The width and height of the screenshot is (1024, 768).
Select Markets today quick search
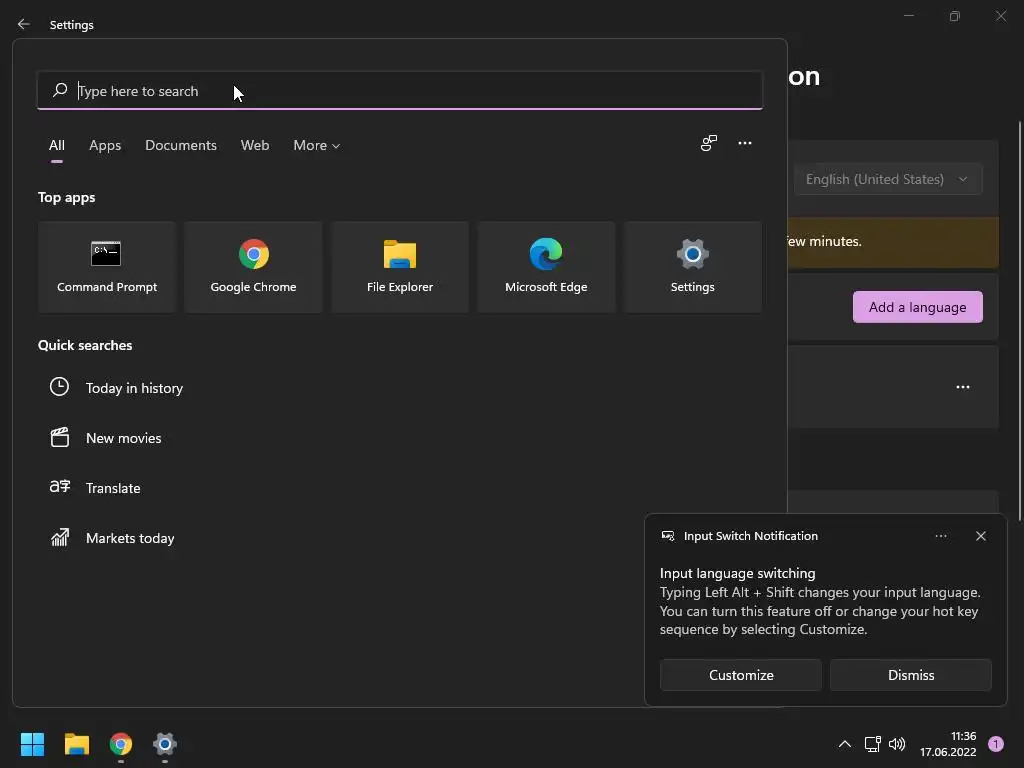click(x=130, y=538)
